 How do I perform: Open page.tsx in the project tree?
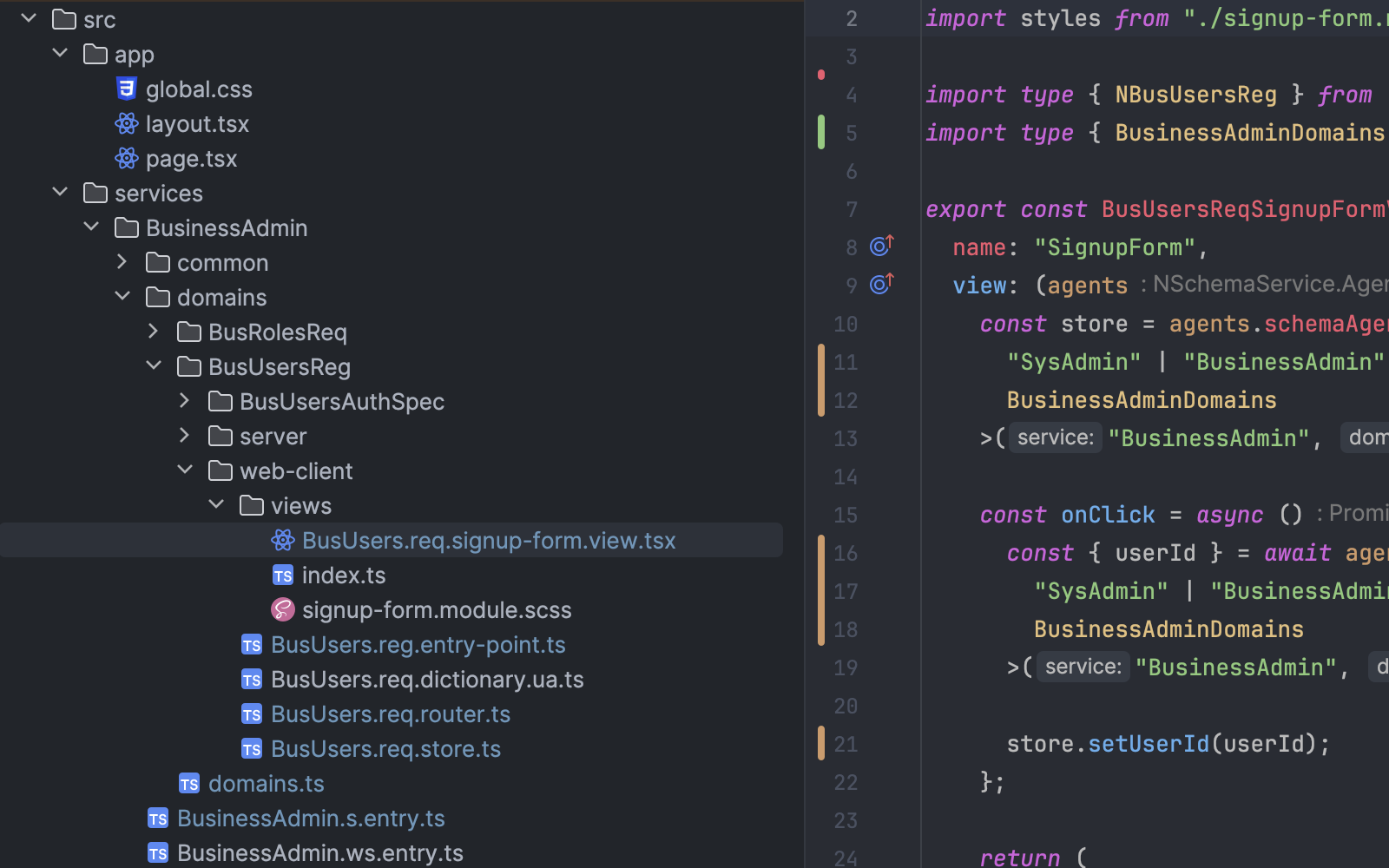tap(191, 159)
